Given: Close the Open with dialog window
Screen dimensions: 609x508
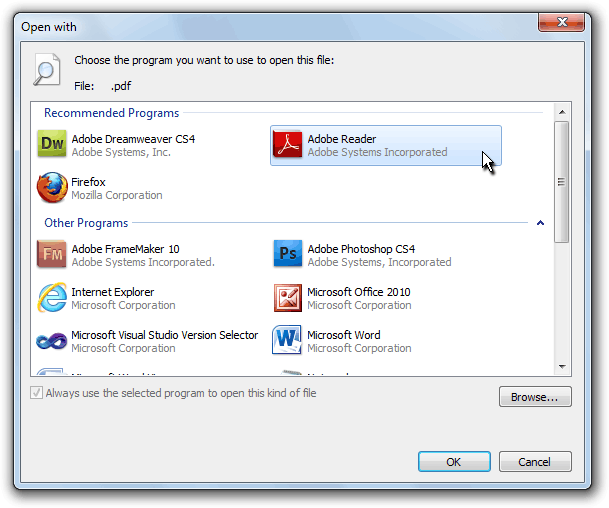Looking at the screenshot, I should [562, 22].
